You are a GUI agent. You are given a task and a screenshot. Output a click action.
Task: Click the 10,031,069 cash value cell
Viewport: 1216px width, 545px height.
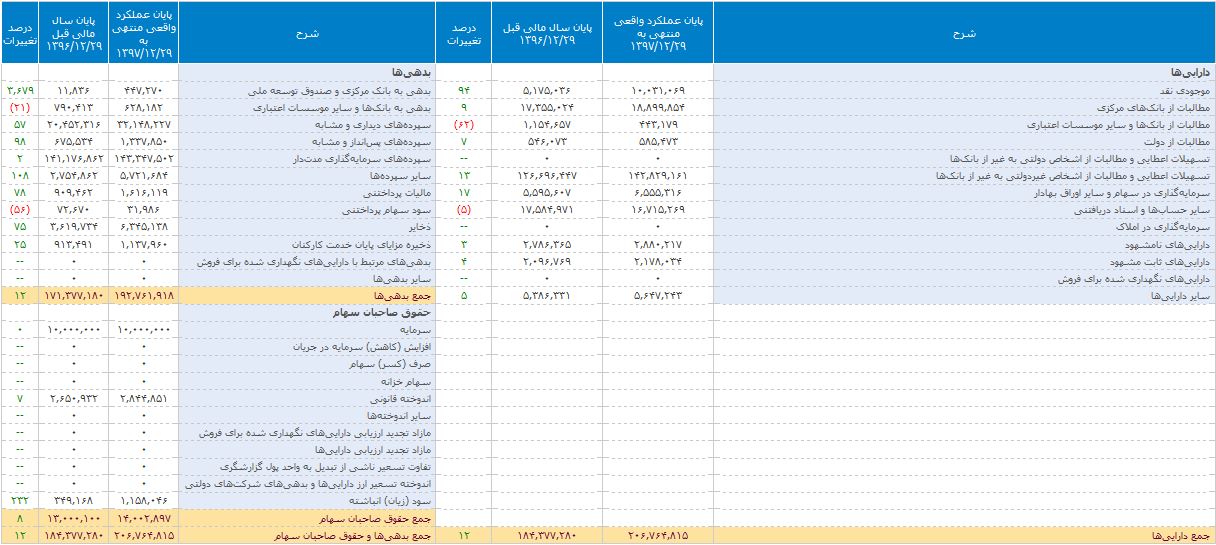click(657, 90)
